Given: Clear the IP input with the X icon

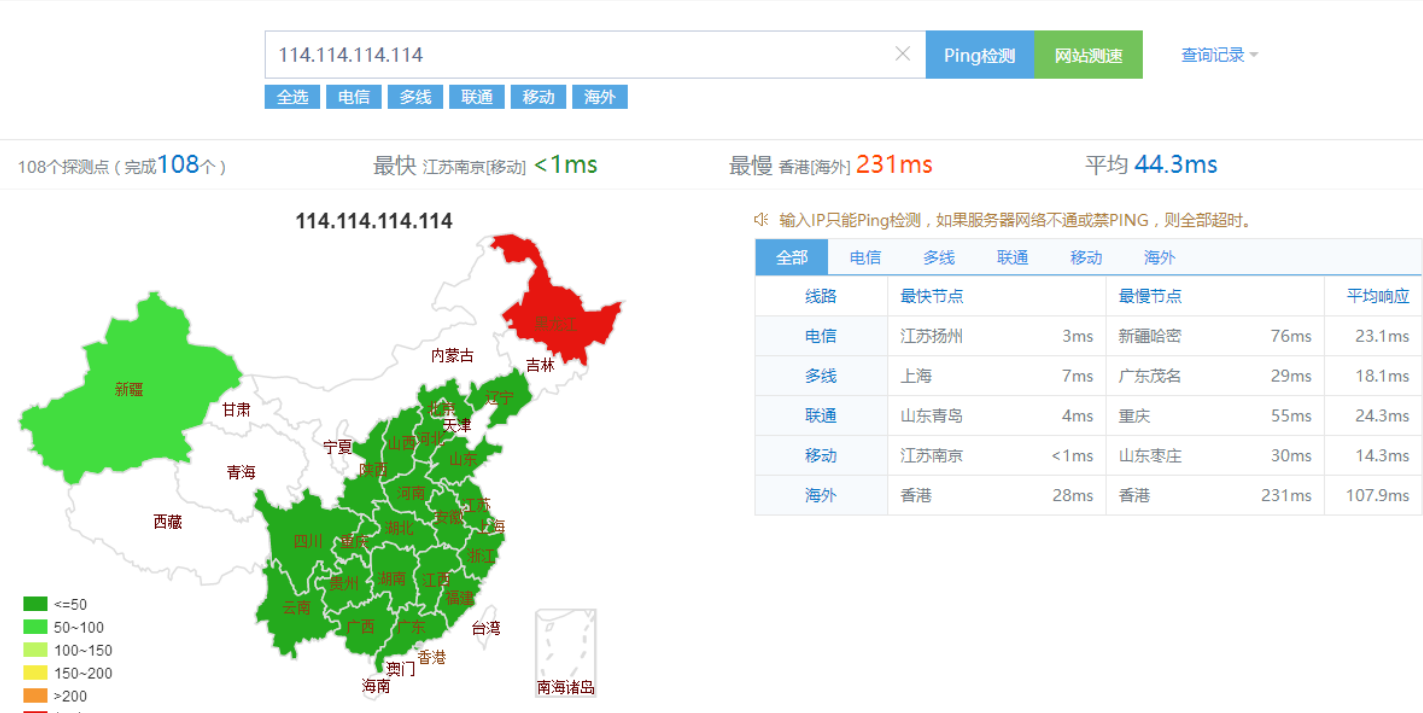Looking at the screenshot, I should pos(902,54).
